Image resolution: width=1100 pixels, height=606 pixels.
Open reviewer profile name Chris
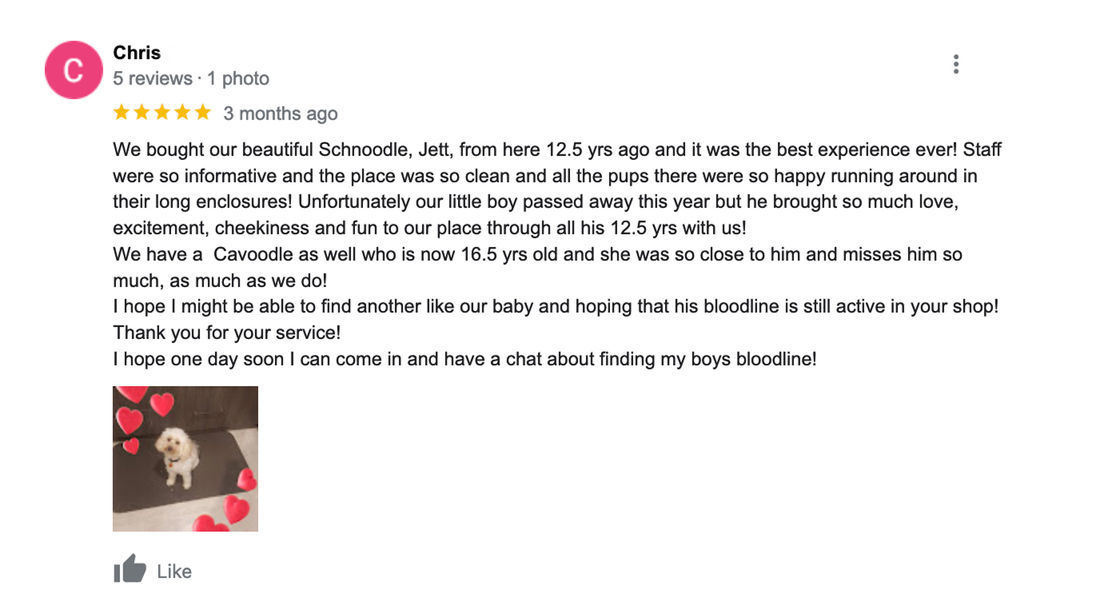coord(137,53)
